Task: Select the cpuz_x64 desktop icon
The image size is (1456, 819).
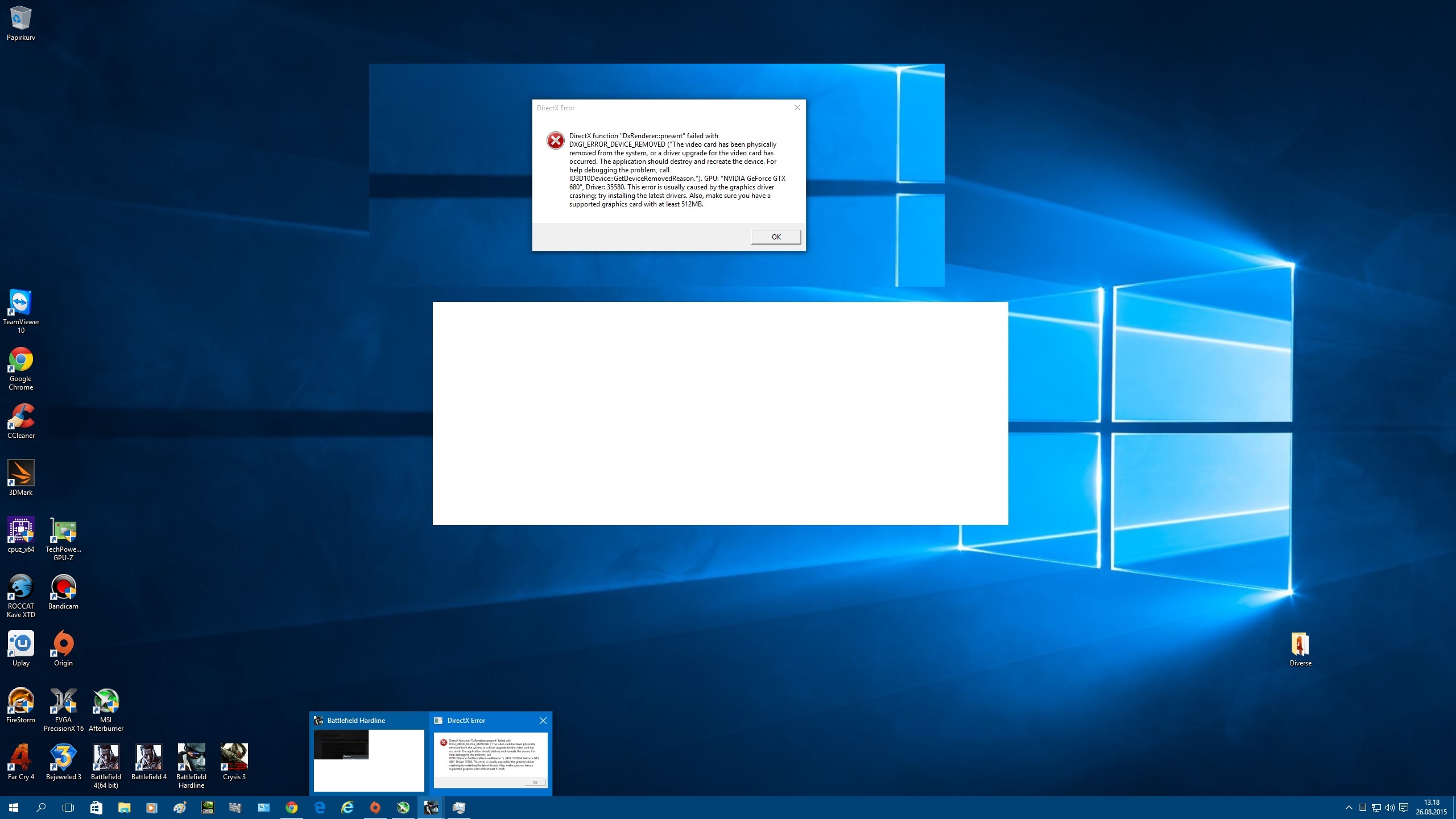Action: click(x=21, y=535)
